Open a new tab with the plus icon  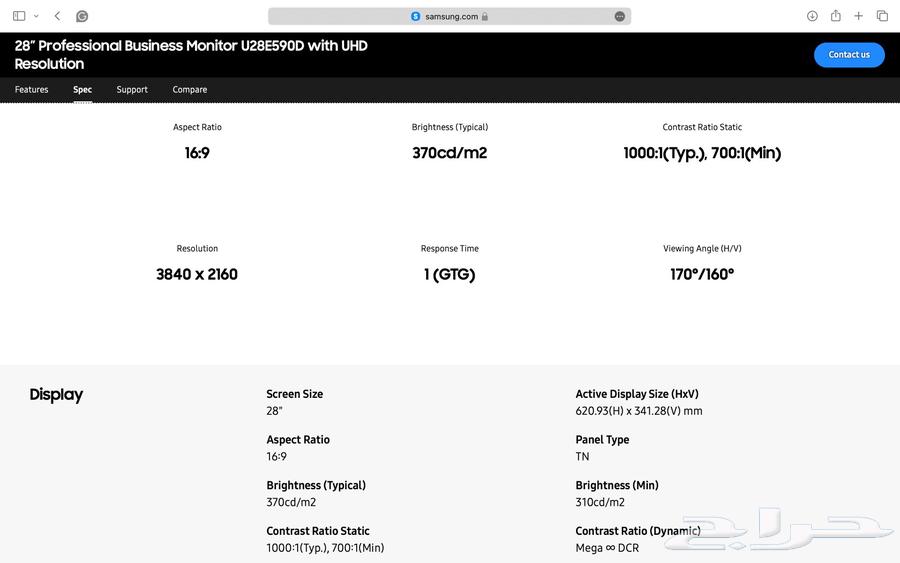click(858, 16)
